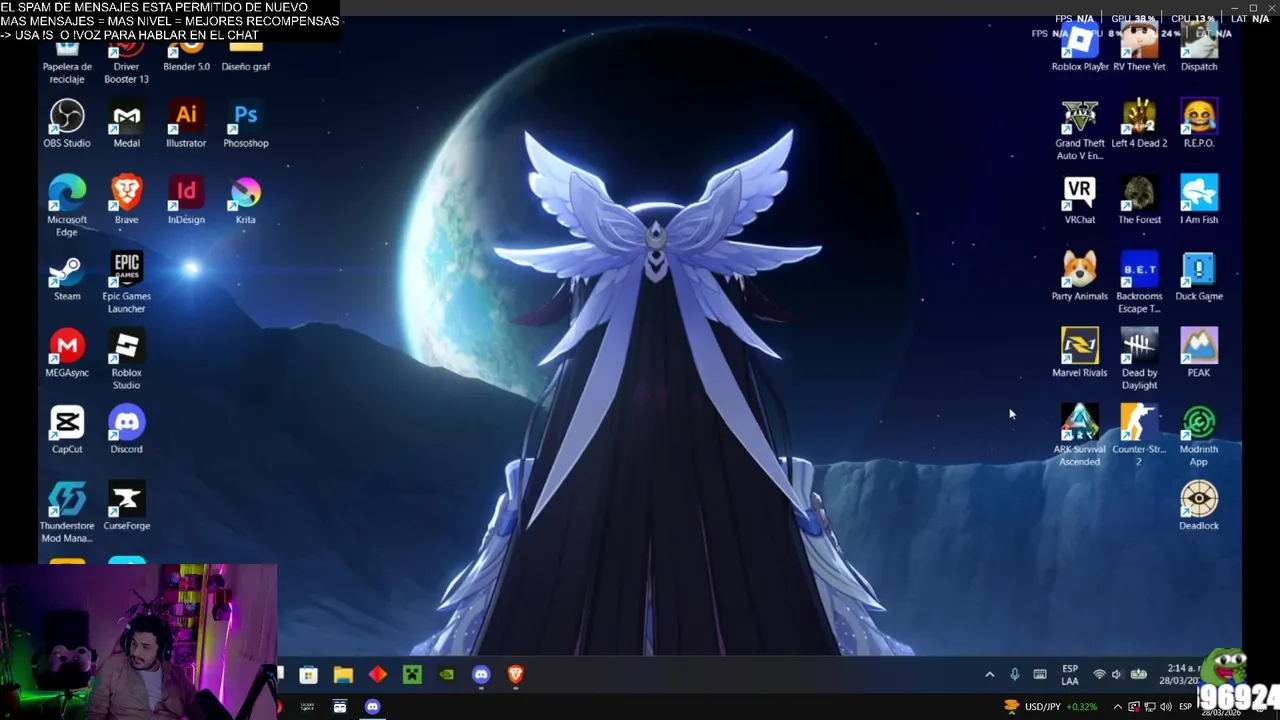The height and width of the screenshot is (720, 1280).
Task: Open Epic Games Launcher shortcut
Action: (126, 283)
